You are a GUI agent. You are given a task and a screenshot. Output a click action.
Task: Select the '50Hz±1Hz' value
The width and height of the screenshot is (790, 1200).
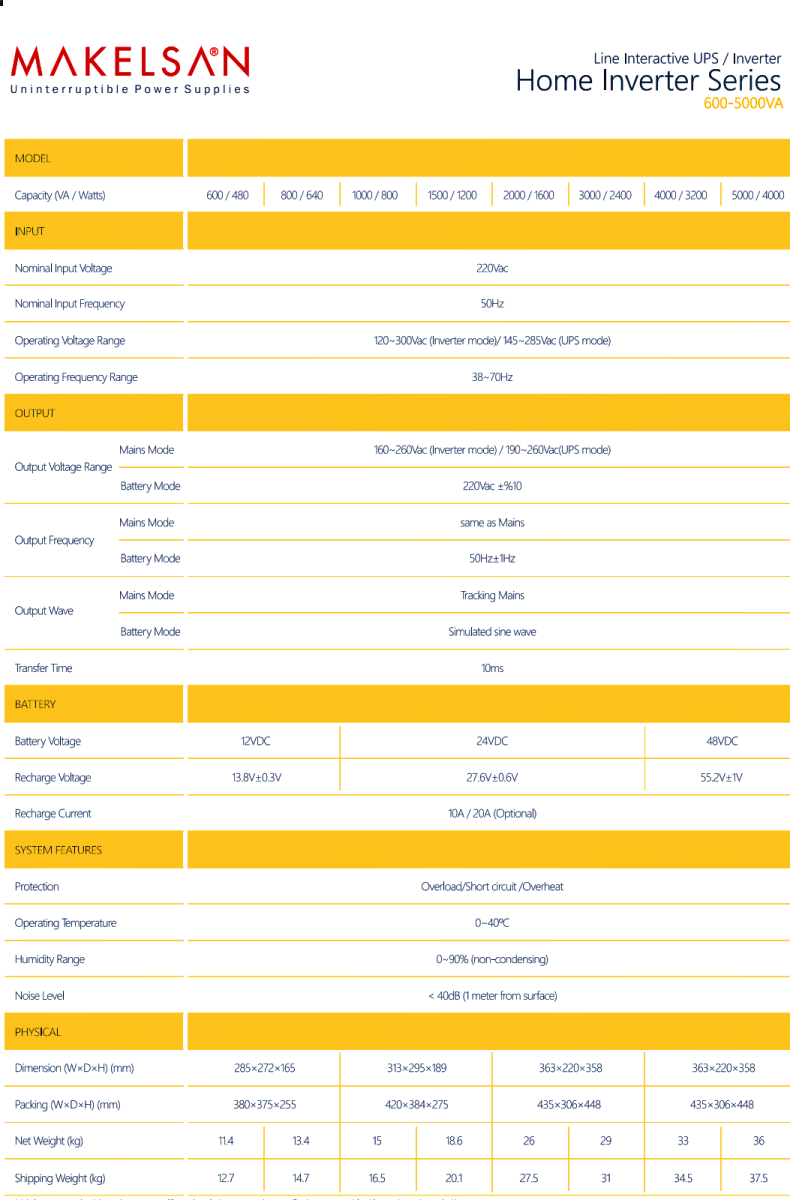(x=492, y=559)
